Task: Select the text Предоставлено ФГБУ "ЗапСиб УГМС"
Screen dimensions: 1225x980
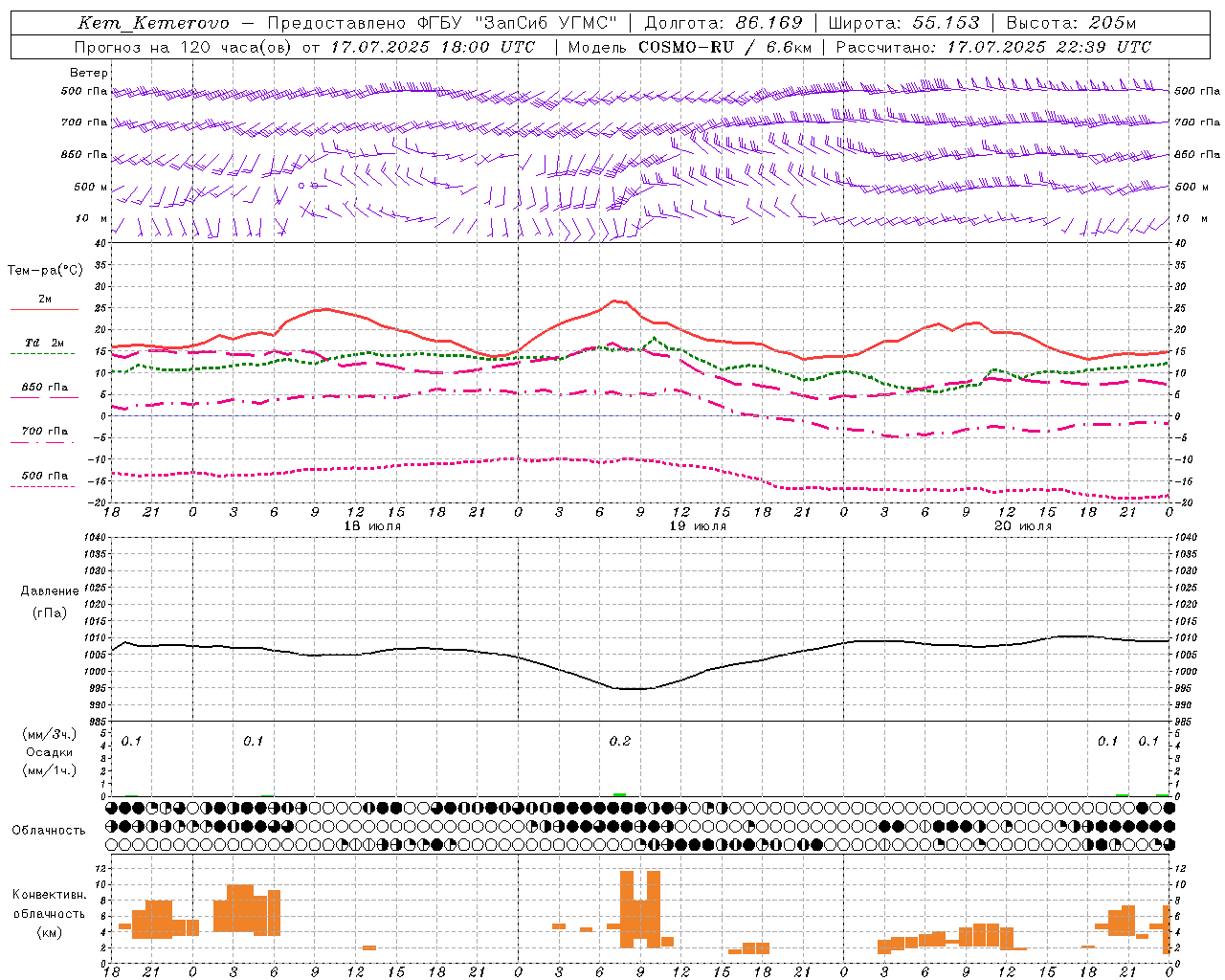Action: tap(442, 23)
